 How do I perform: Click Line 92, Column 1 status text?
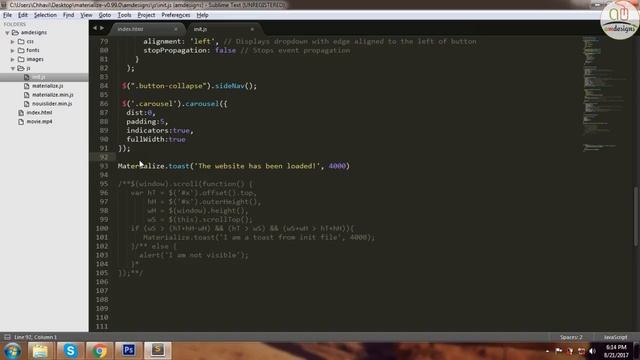[36, 337]
